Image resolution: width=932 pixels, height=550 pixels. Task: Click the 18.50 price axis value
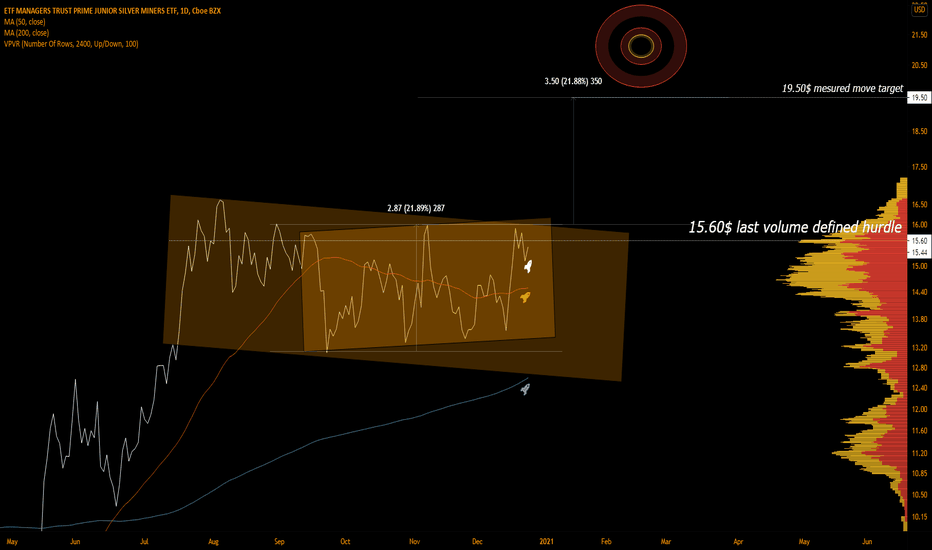pos(920,131)
